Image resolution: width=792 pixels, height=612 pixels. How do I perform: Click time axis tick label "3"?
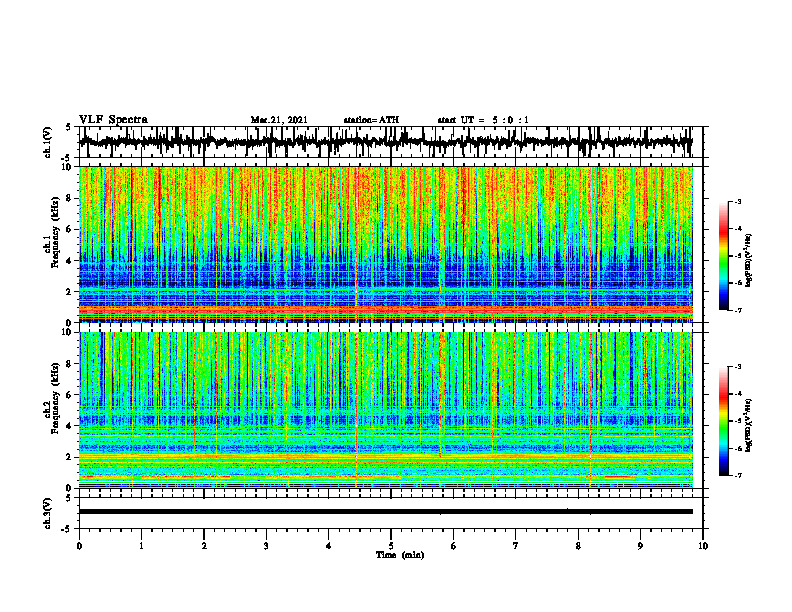pos(266,546)
